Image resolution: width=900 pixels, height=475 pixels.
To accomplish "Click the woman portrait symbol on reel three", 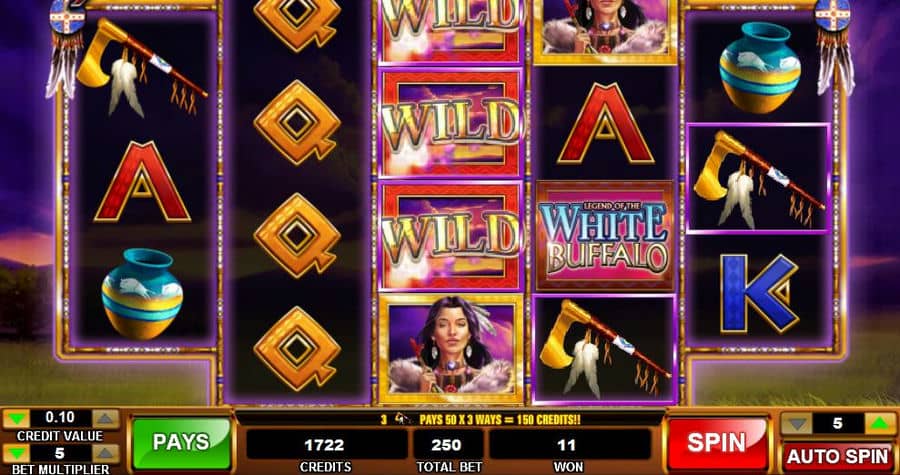I will pyautogui.click(x=451, y=349).
